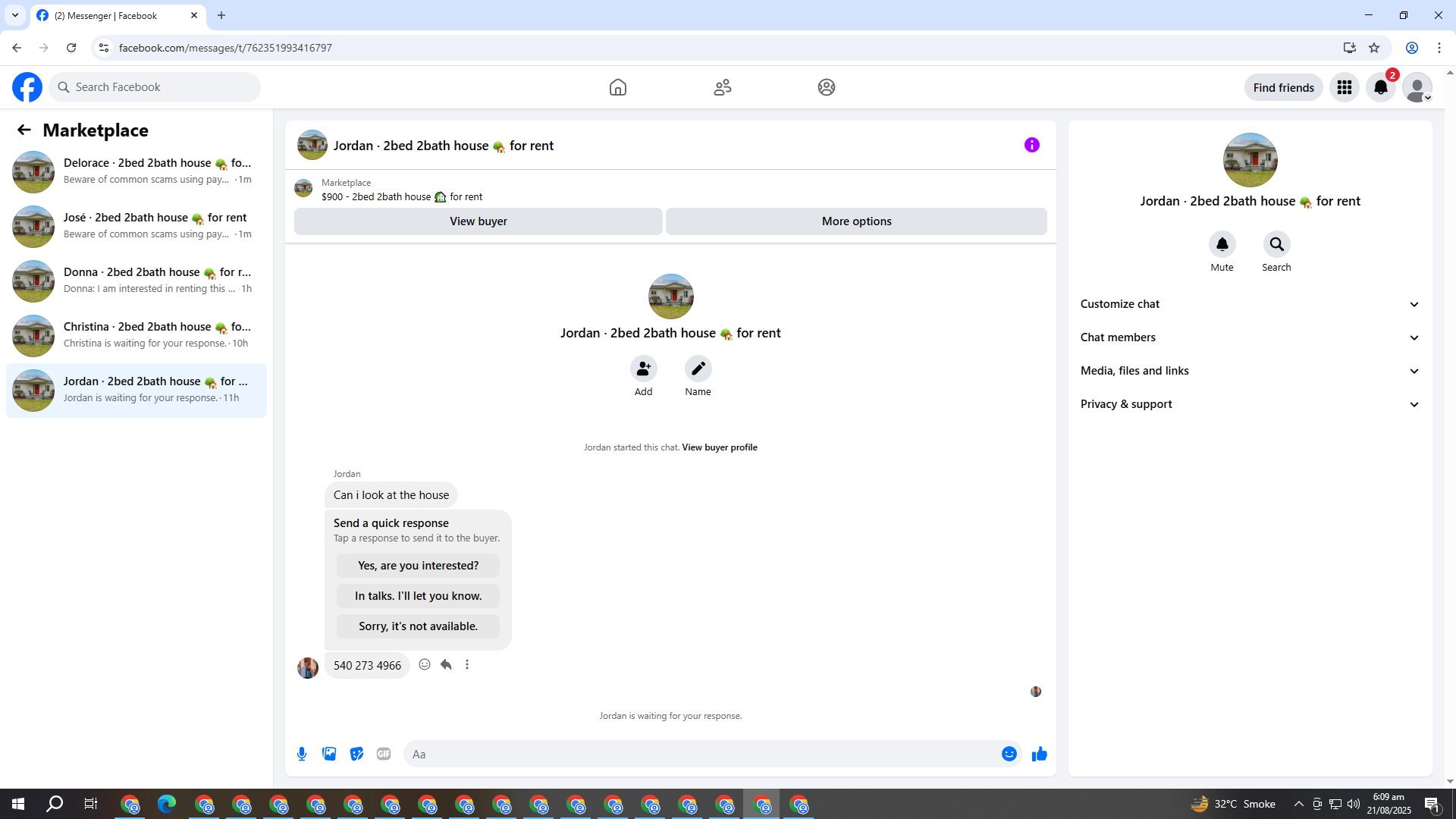Click the View buyer profile link

pos(719,447)
